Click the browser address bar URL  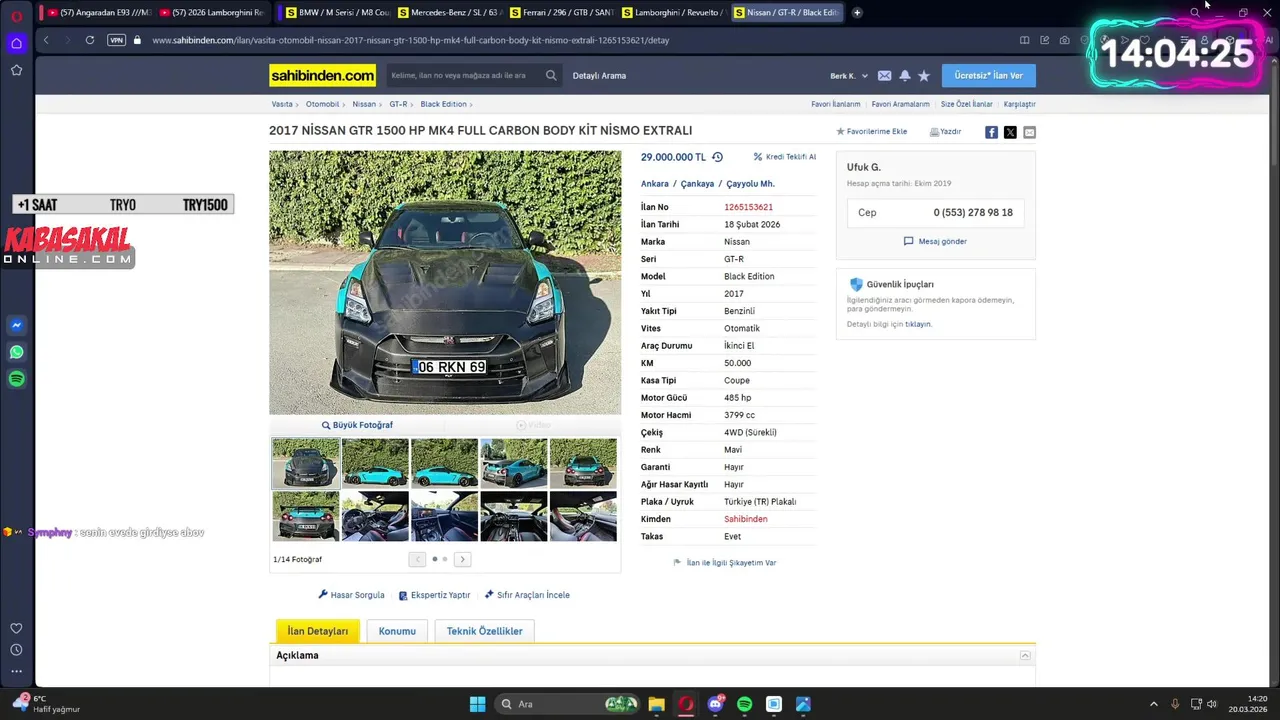tap(410, 40)
